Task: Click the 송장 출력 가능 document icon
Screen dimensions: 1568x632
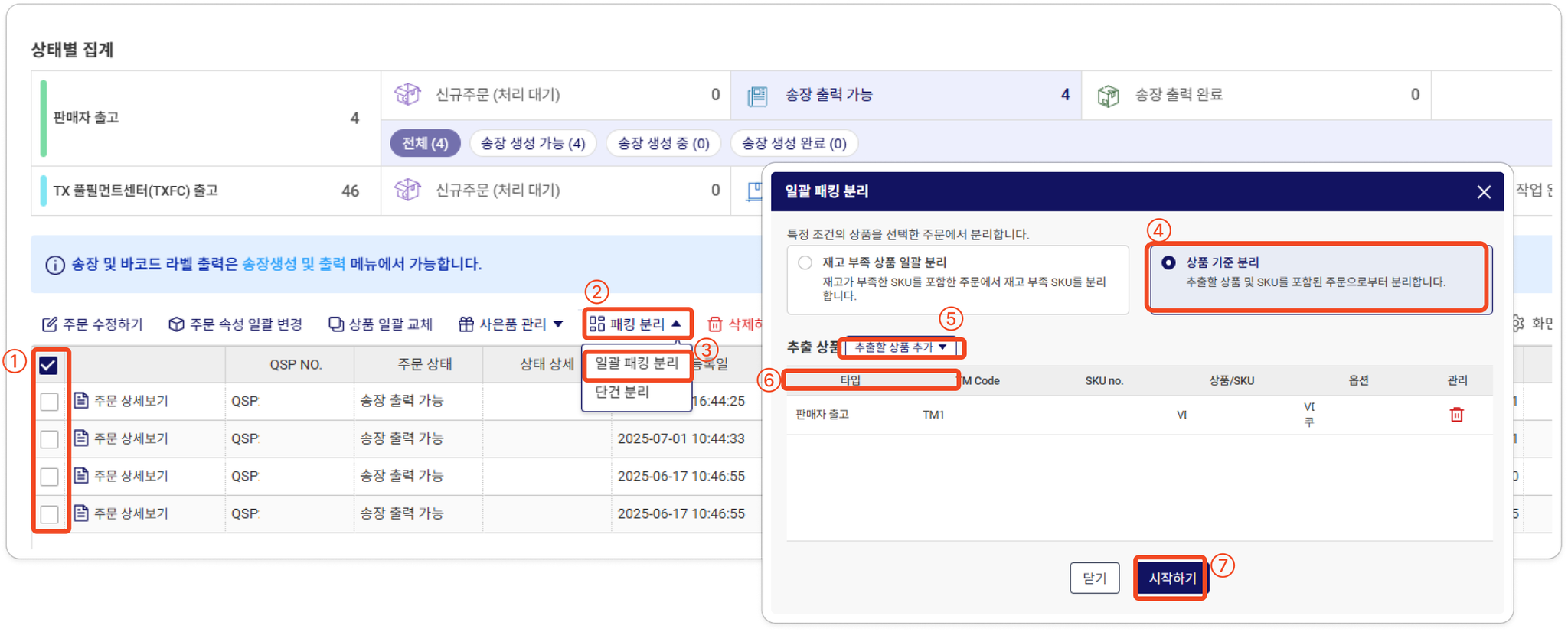Action: 757,96
